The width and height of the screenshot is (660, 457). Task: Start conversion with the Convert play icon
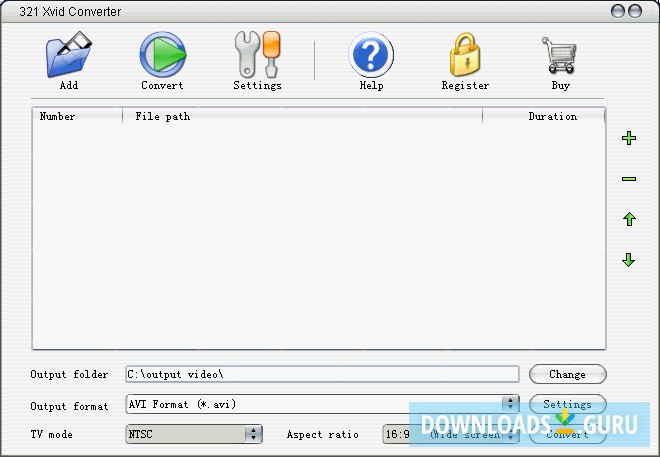(163, 55)
